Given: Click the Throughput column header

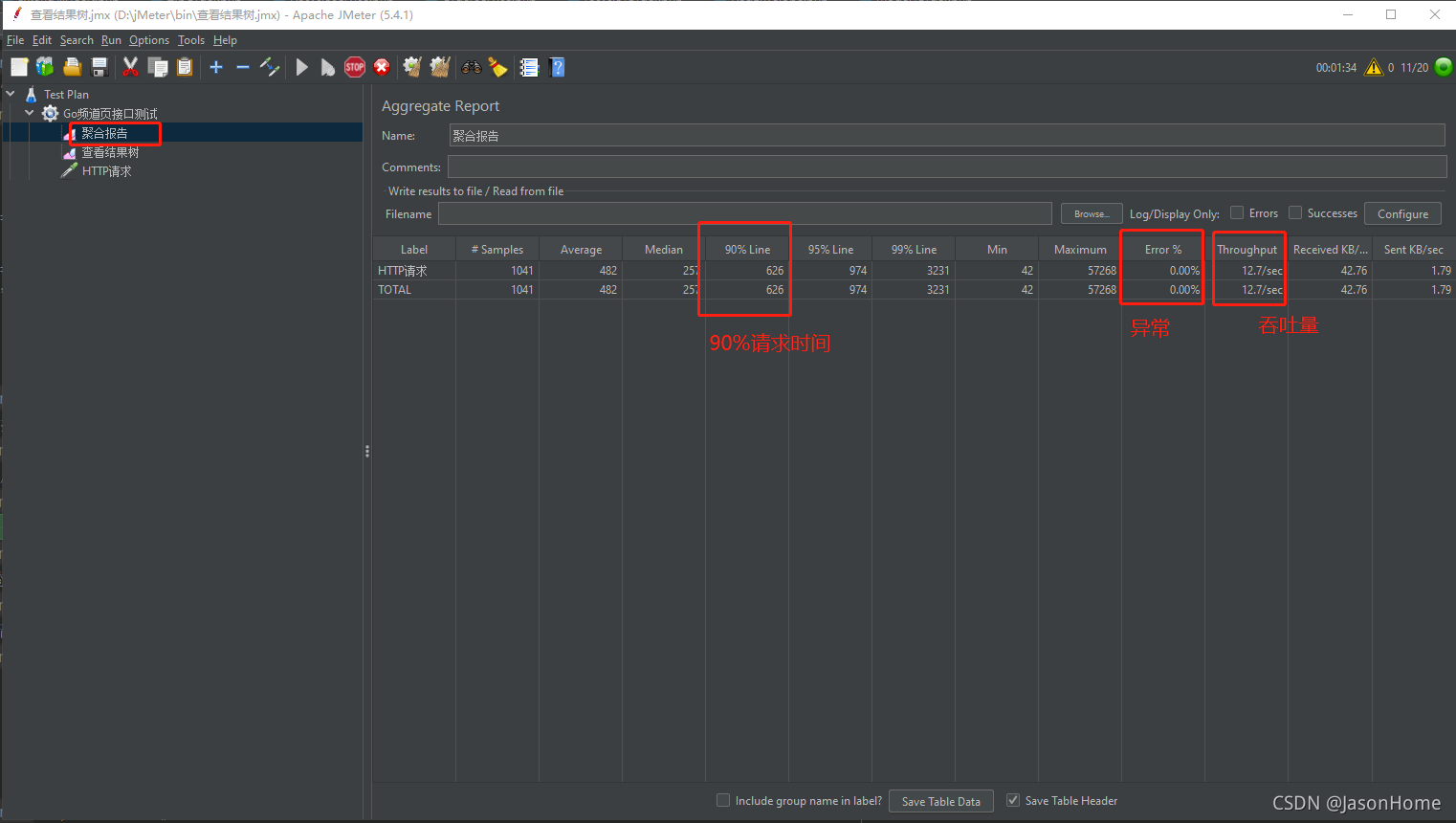Looking at the screenshot, I should pos(1246,249).
